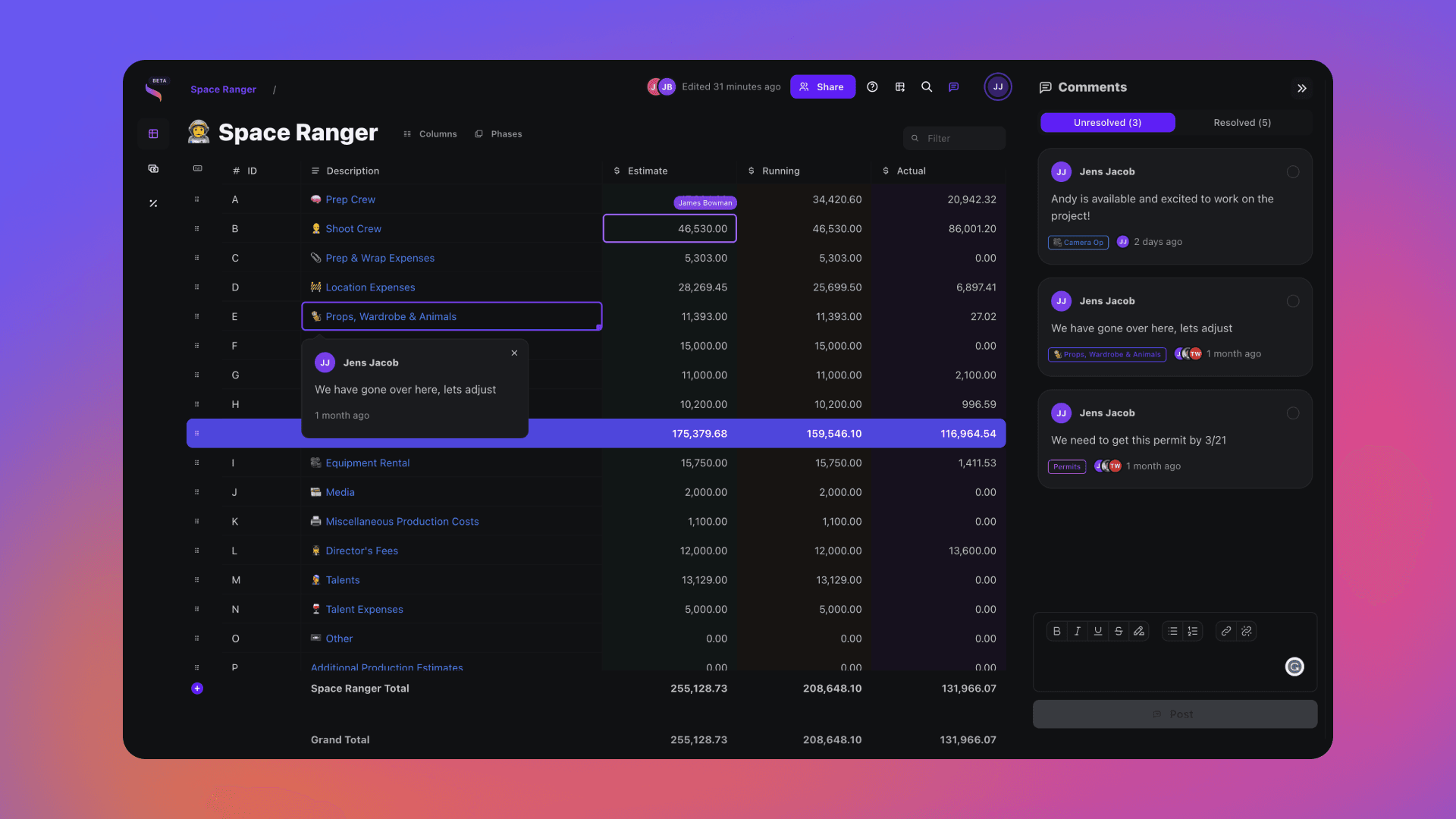Toggle strikethrough formatting in the comment editor
The height and width of the screenshot is (819, 1456).
1119,631
